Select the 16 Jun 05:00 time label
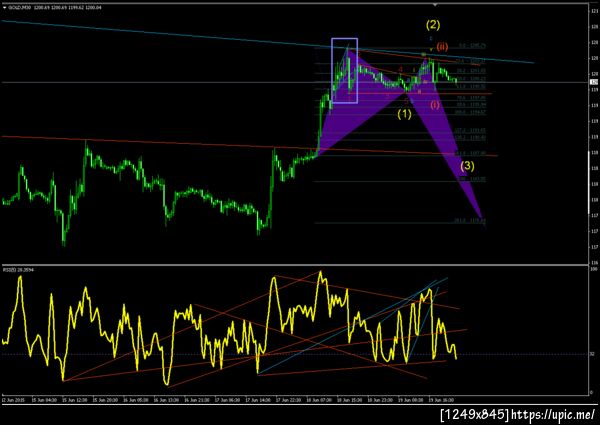The height and width of the screenshot is (425, 600). tap(135, 400)
